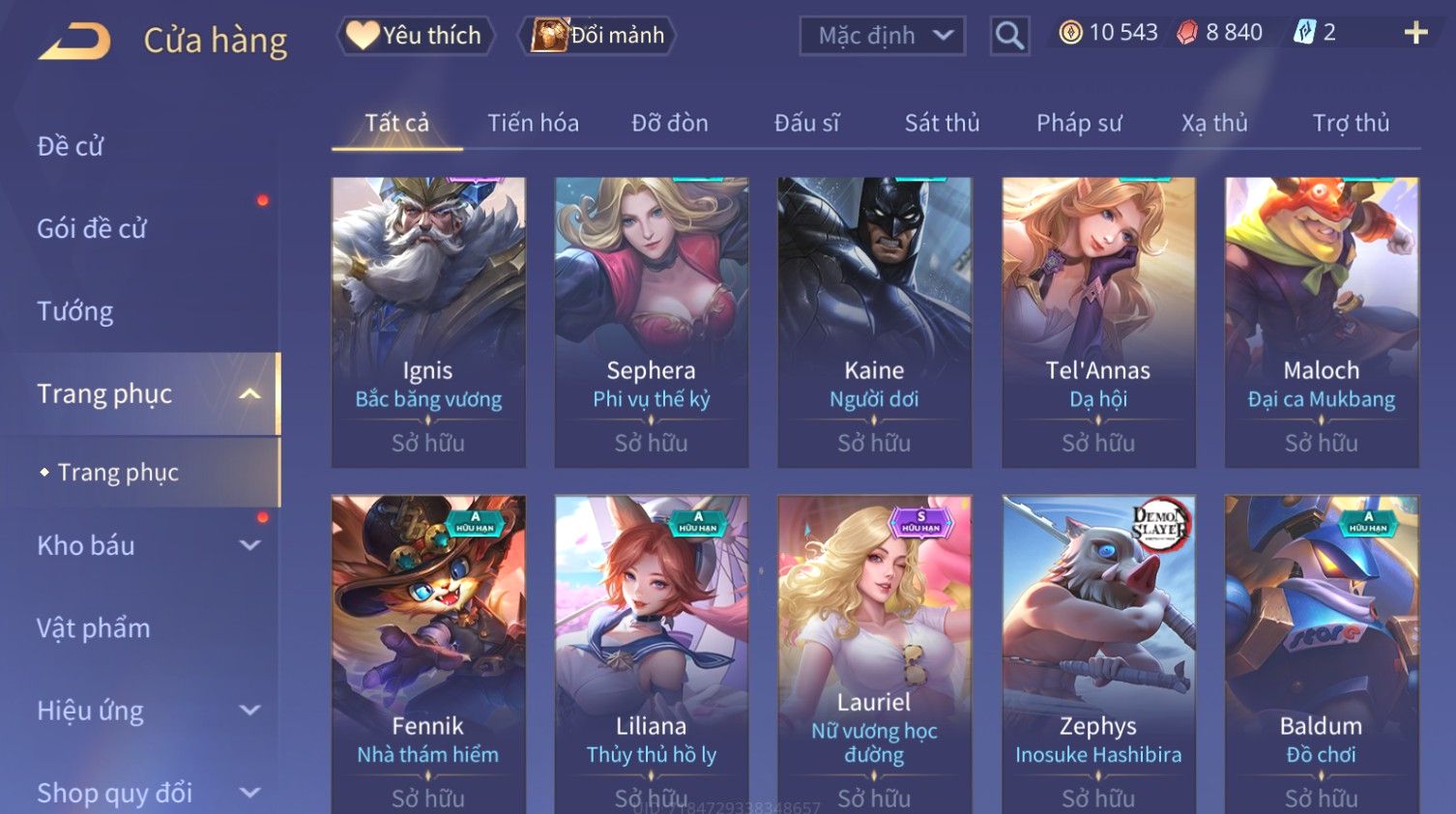Click the golden back arrow icon
1456x814 pixels.
pos(74,41)
